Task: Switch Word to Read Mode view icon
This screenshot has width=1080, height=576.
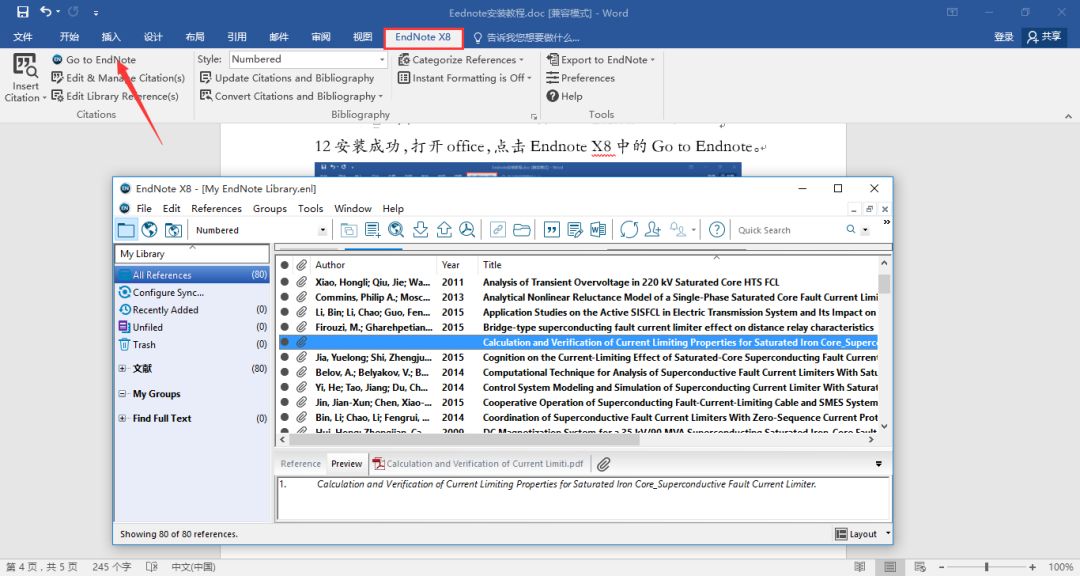Action: (x=860, y=566)
